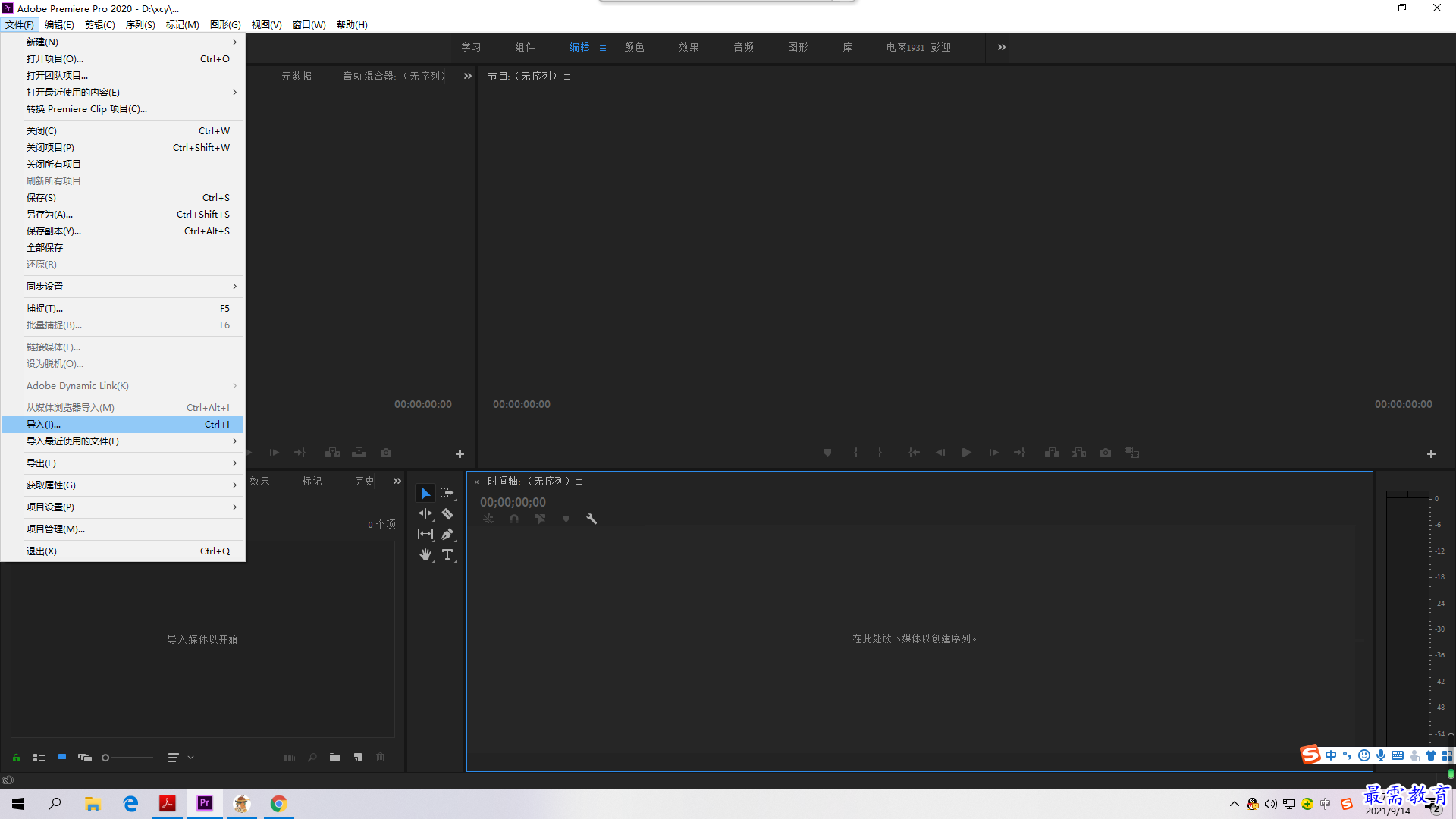Open Program monitor button editor plus

coord(1431,454)
